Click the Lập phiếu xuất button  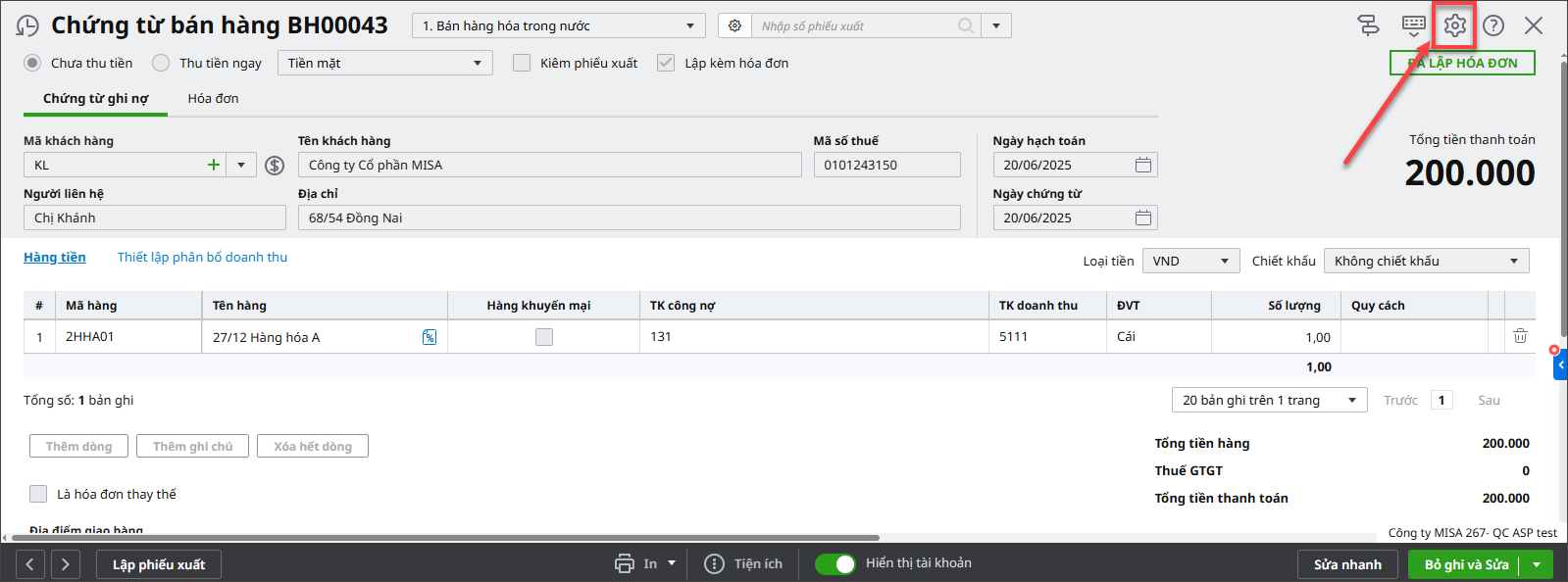click(x=159, y=564)
